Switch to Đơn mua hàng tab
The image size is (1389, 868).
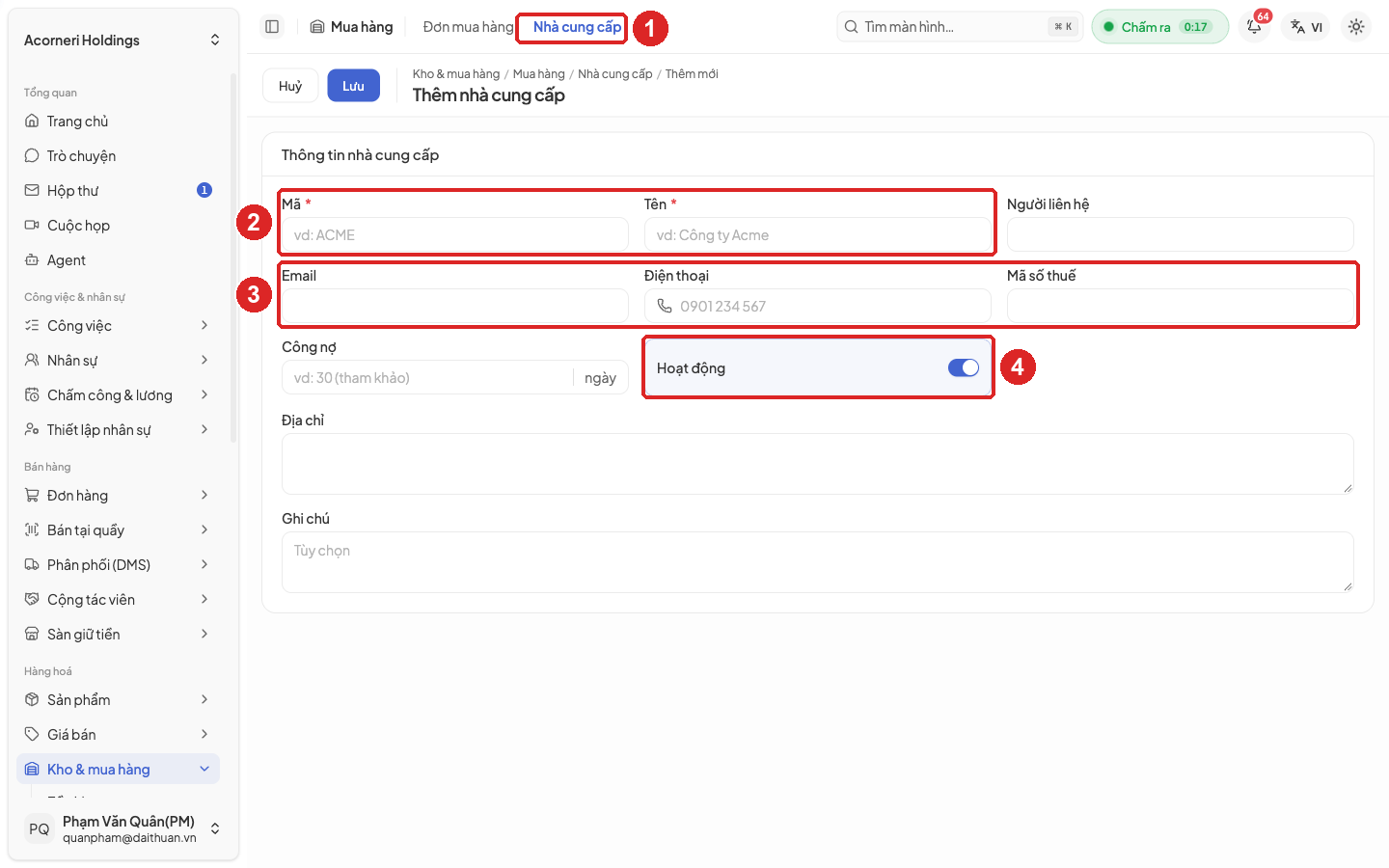468,27
